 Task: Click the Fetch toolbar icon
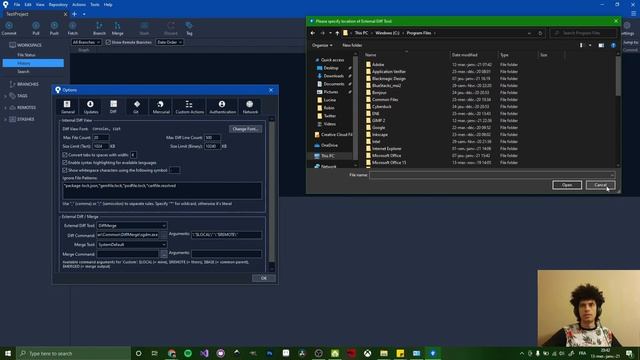click(x=73, y=28)
